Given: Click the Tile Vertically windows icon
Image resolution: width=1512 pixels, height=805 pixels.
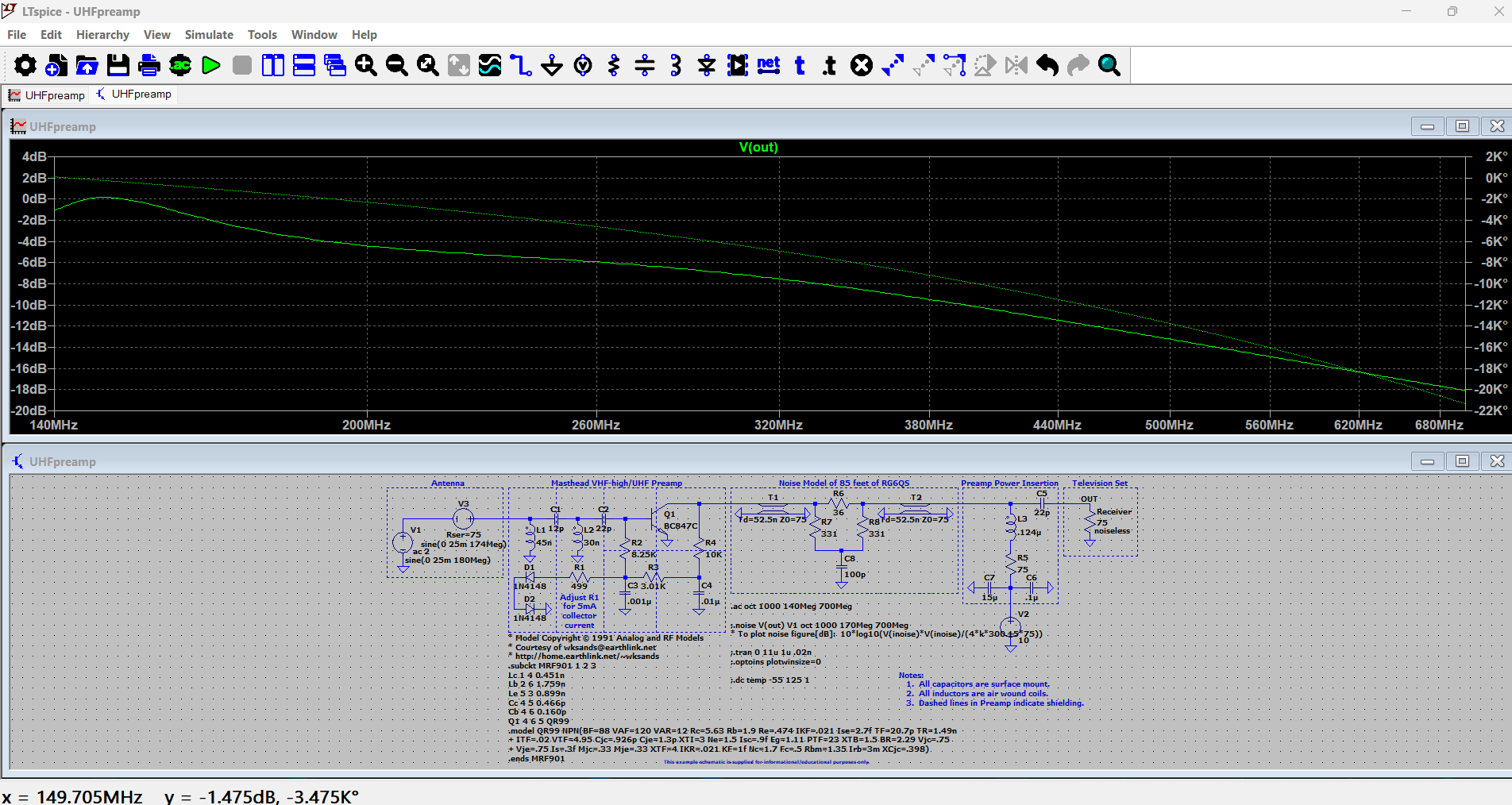Looking at the screenshot, I should coord(273,65).
